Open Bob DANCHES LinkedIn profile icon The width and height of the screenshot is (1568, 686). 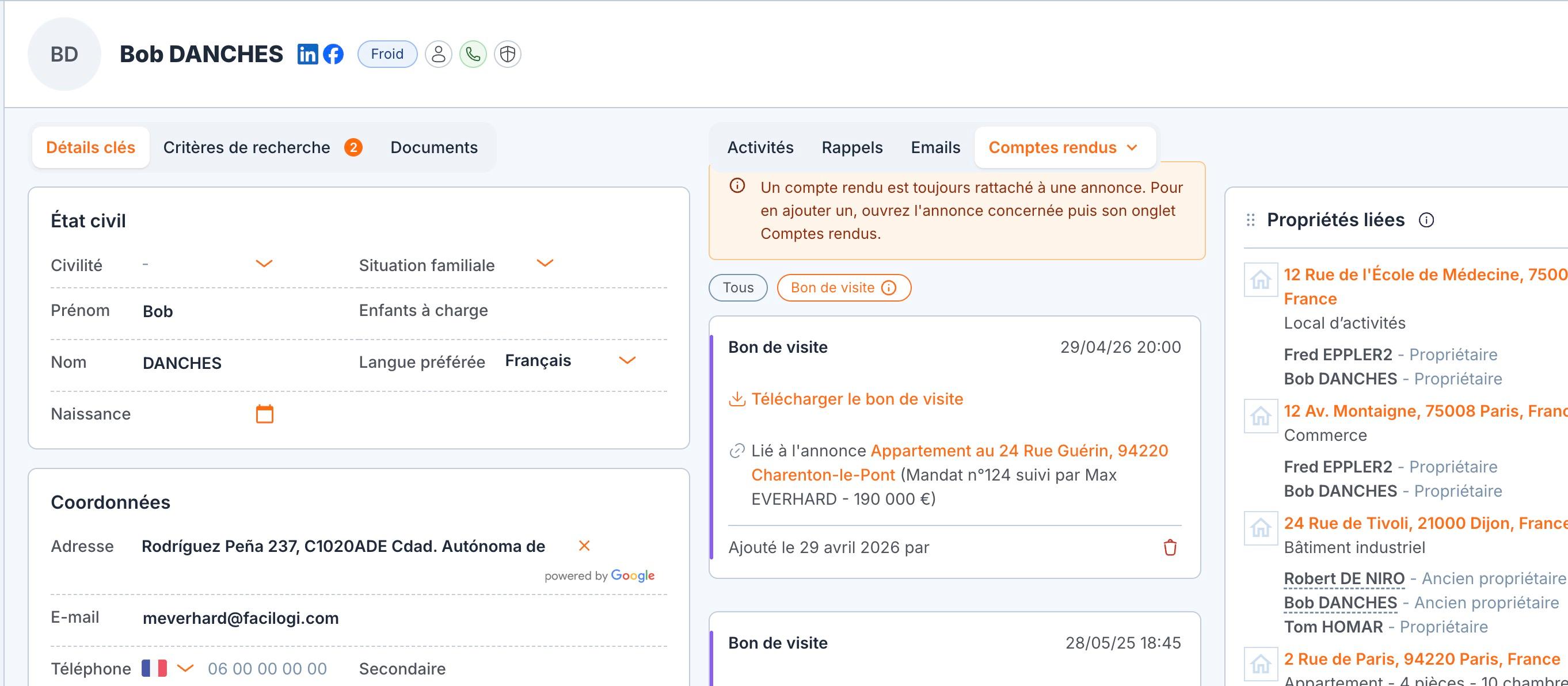(307, 54)
